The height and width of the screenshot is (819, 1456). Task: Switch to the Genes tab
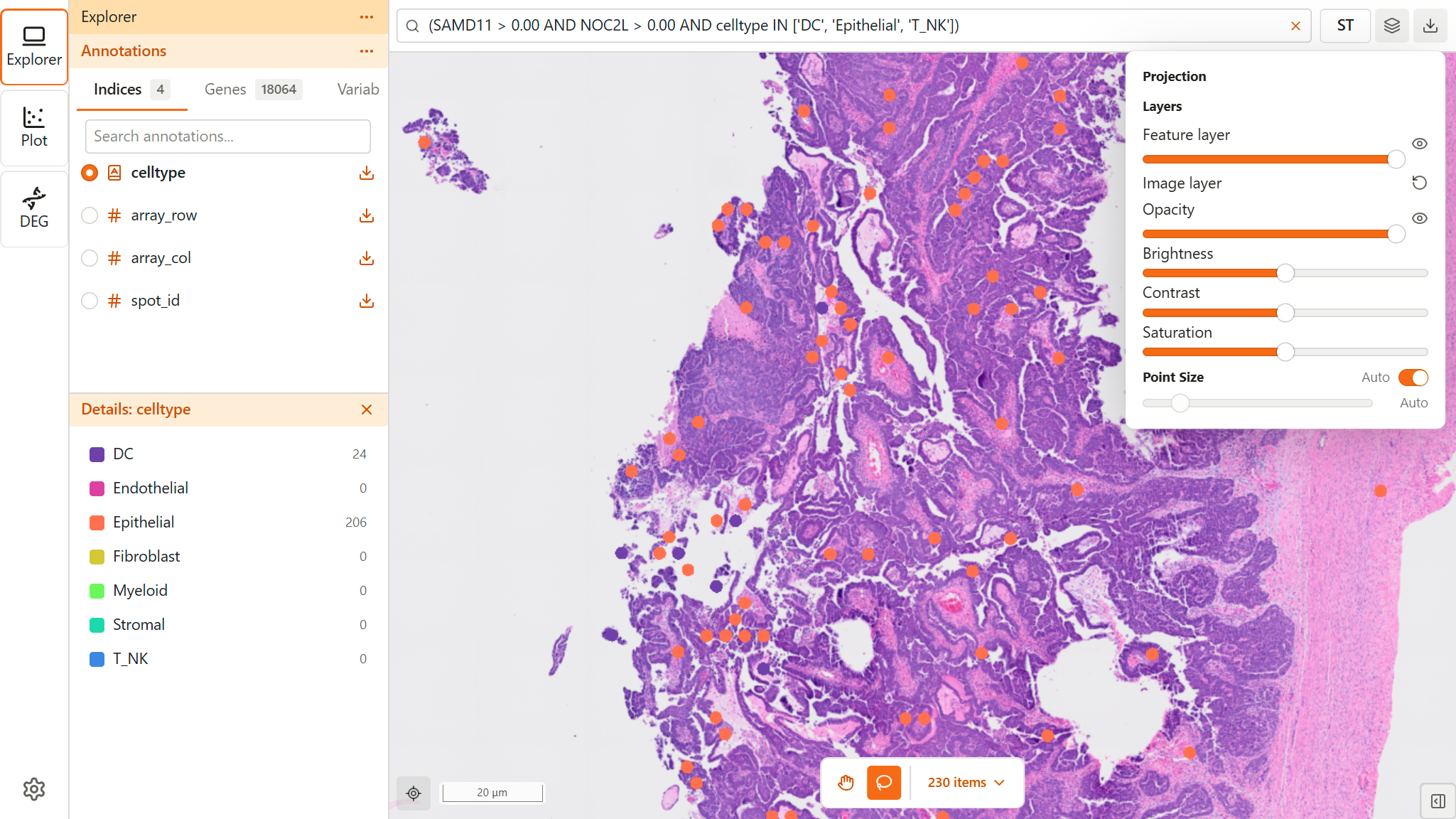(x=225, y=90)
